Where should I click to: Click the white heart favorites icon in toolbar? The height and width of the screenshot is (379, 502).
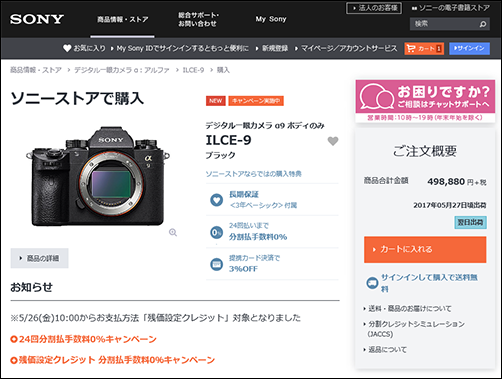pyautogui.click(x=67, y=49)
